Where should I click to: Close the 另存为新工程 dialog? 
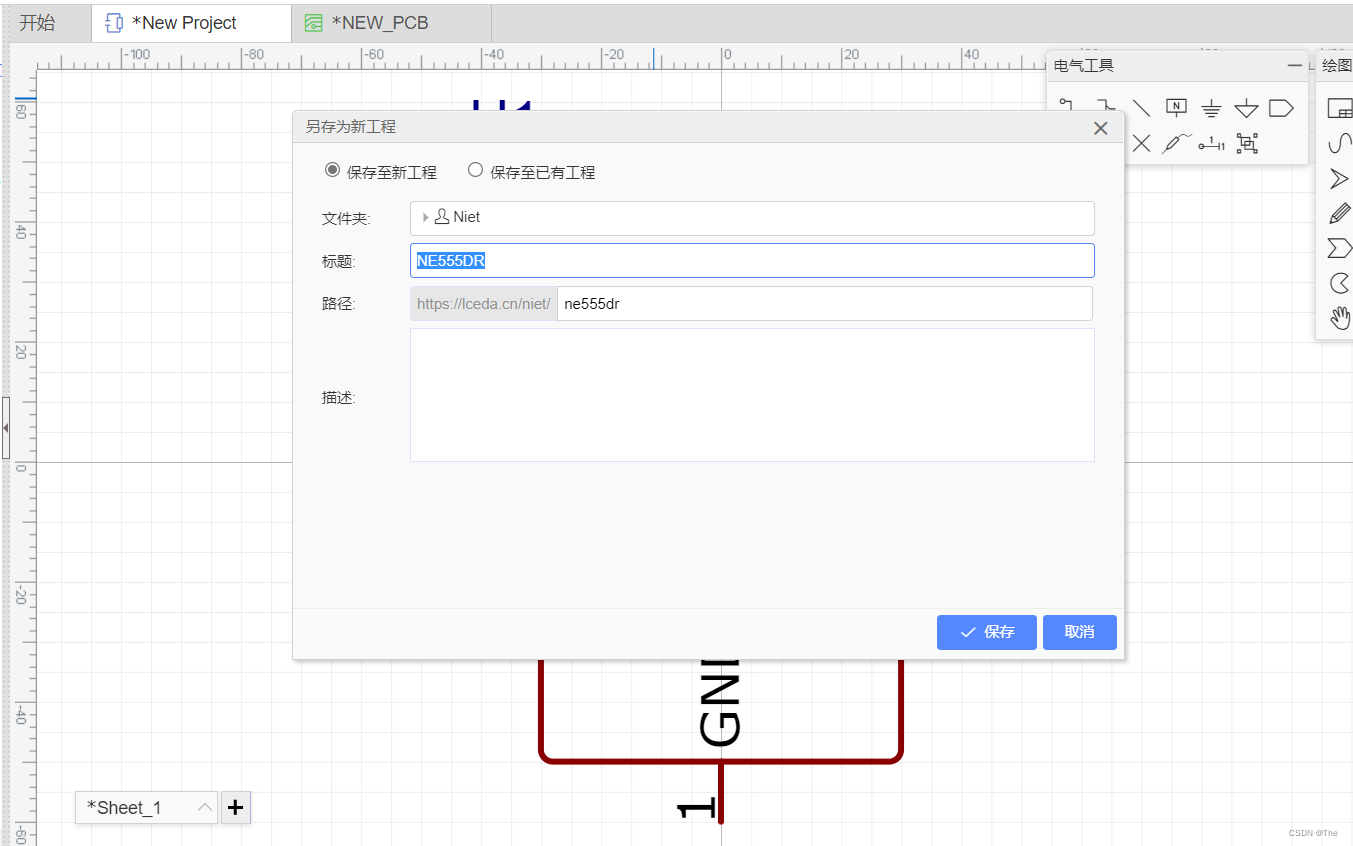[x=1101, y=128]
